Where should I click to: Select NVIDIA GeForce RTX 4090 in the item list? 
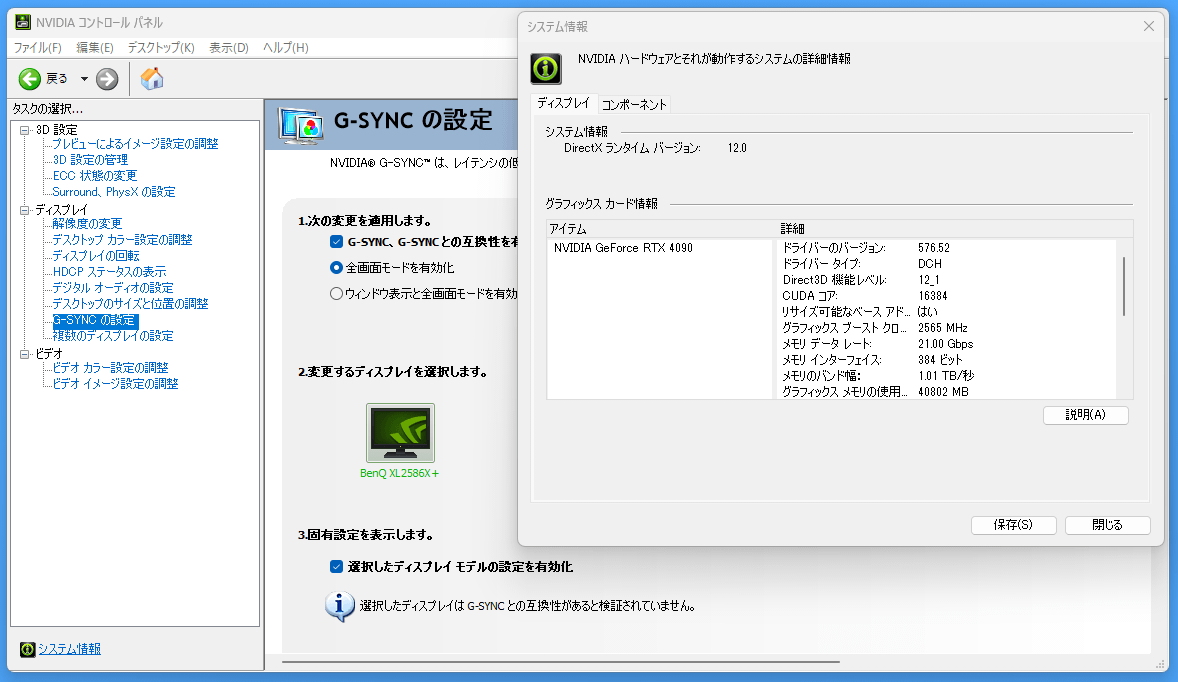tap(624, 248)
